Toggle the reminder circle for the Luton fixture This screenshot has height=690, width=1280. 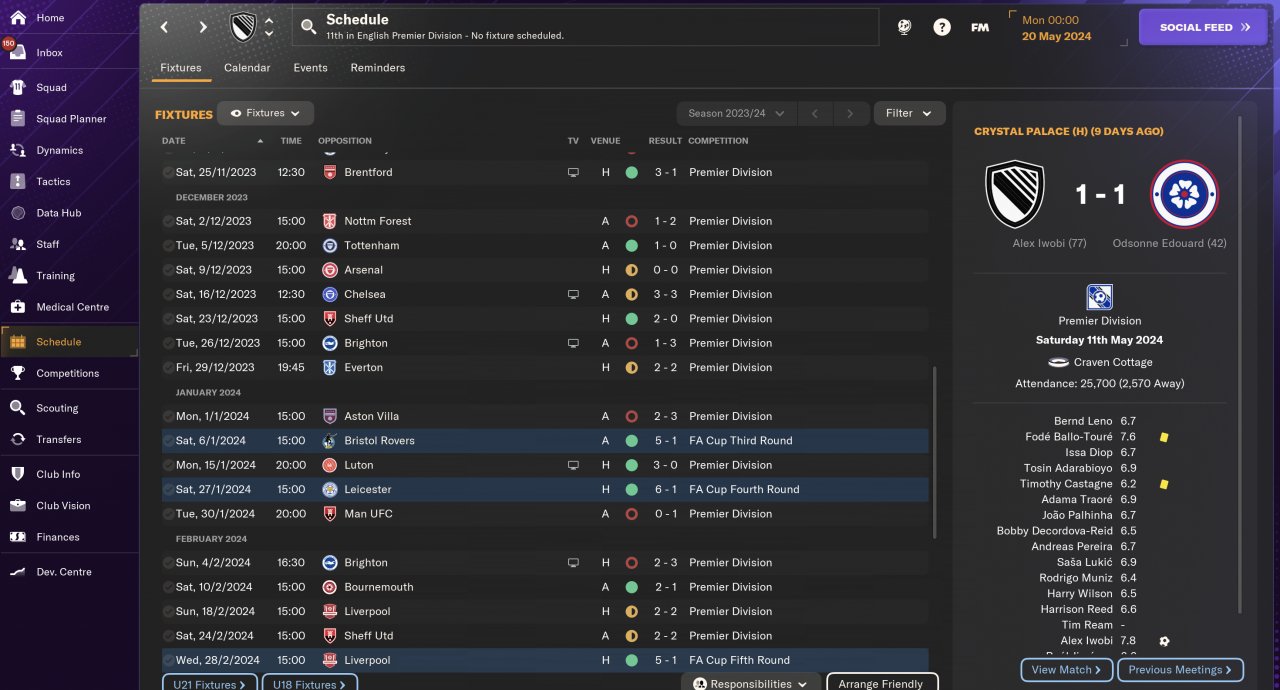coord(168,465)
